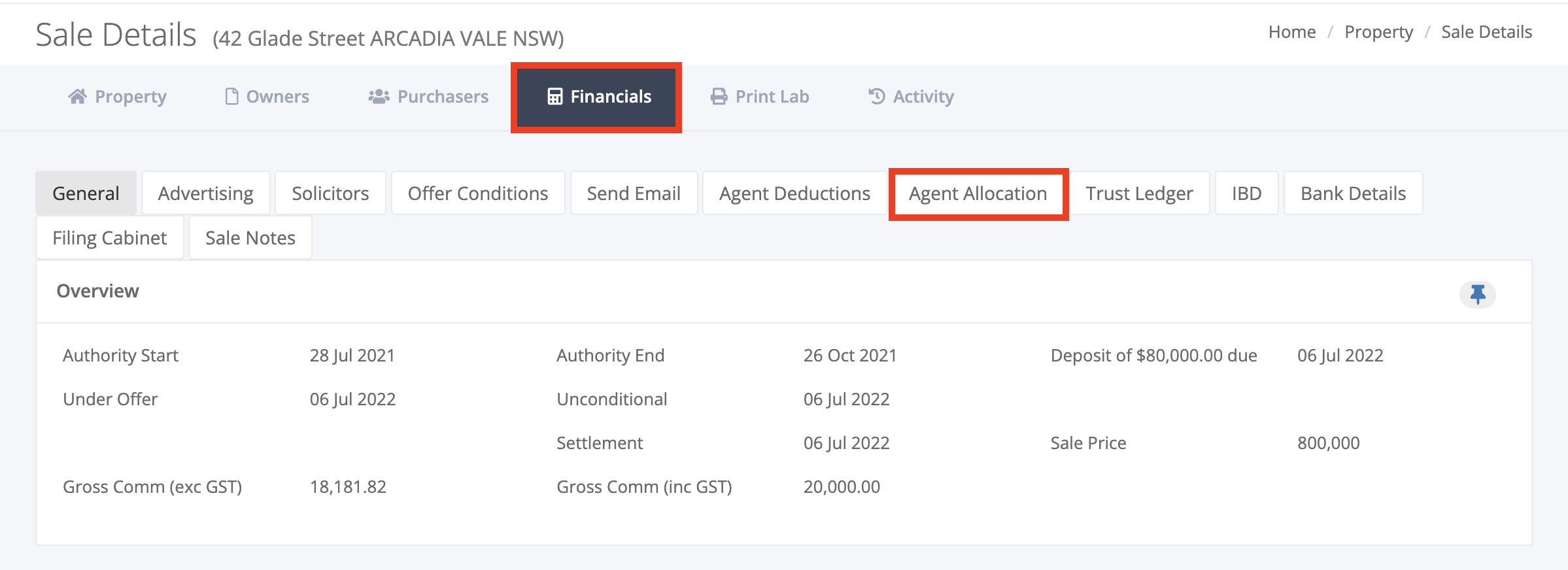1568x570 pixels.
Task: Select the IBD tab
Action: (x=1247, y=193)
